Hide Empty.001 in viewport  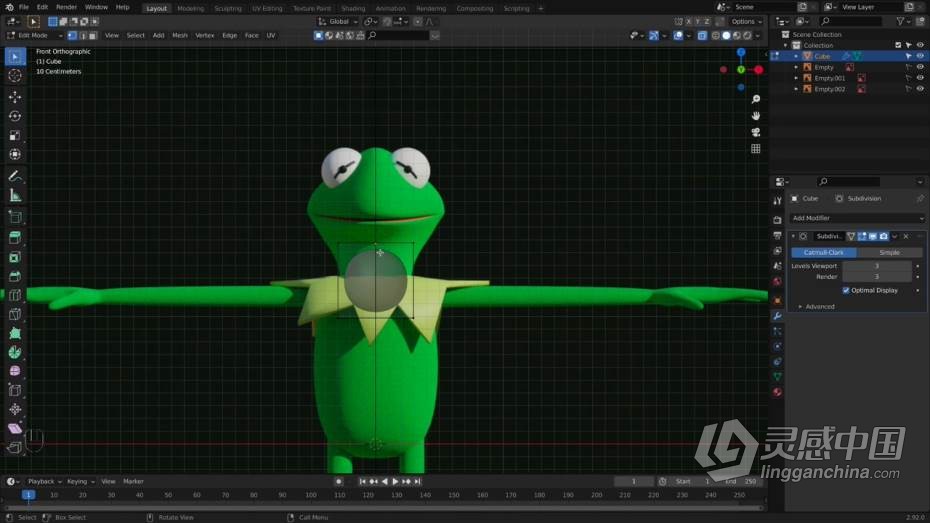pos(920,78)
